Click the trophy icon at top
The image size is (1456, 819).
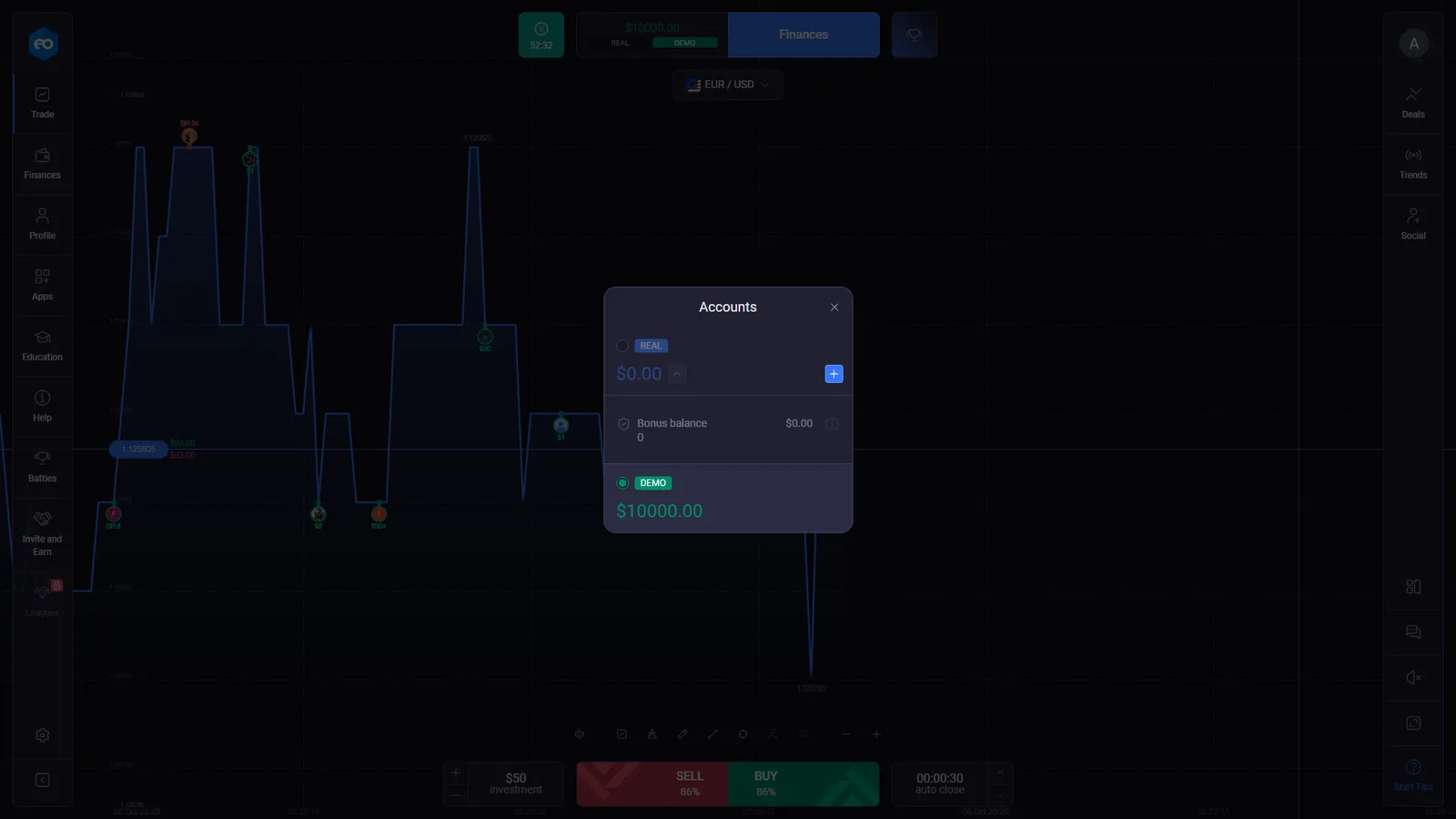[915, 35]
